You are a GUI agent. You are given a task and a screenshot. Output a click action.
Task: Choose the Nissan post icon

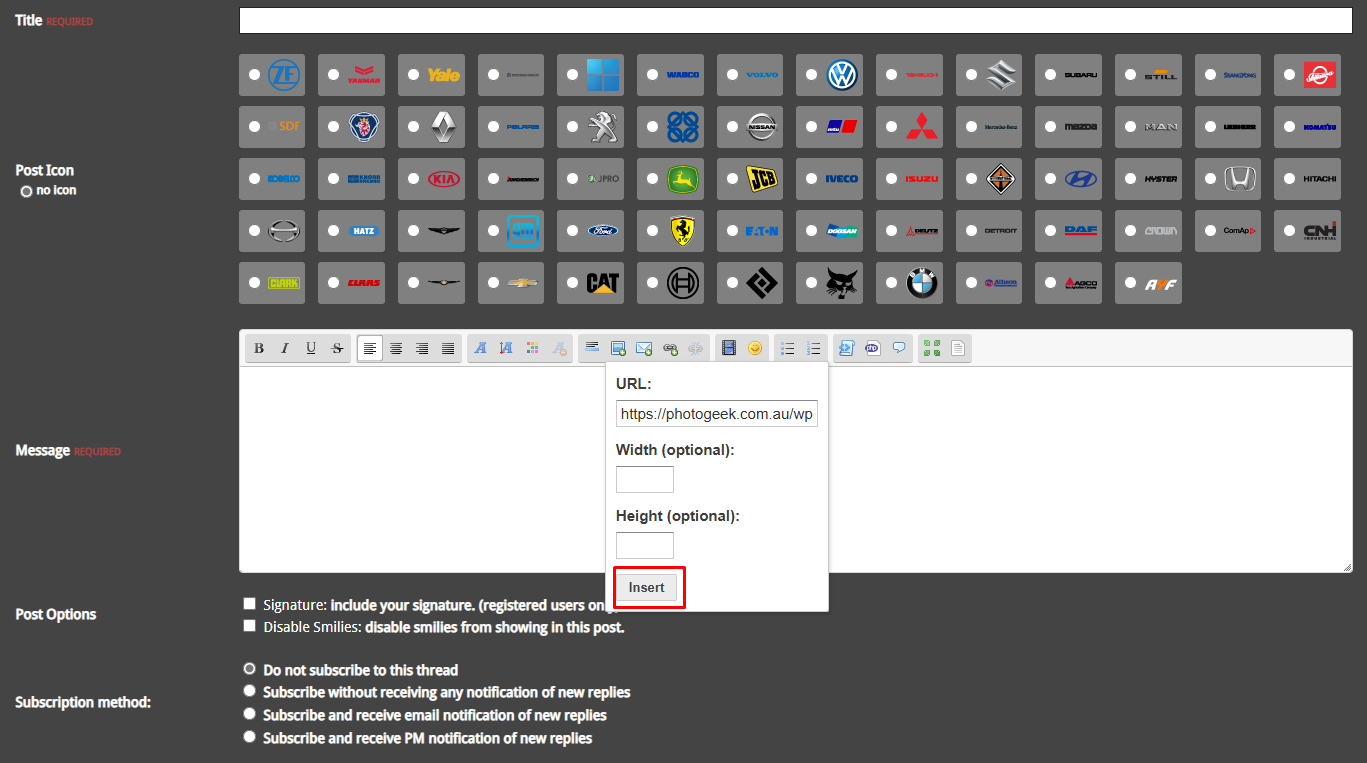coord(732,127)
